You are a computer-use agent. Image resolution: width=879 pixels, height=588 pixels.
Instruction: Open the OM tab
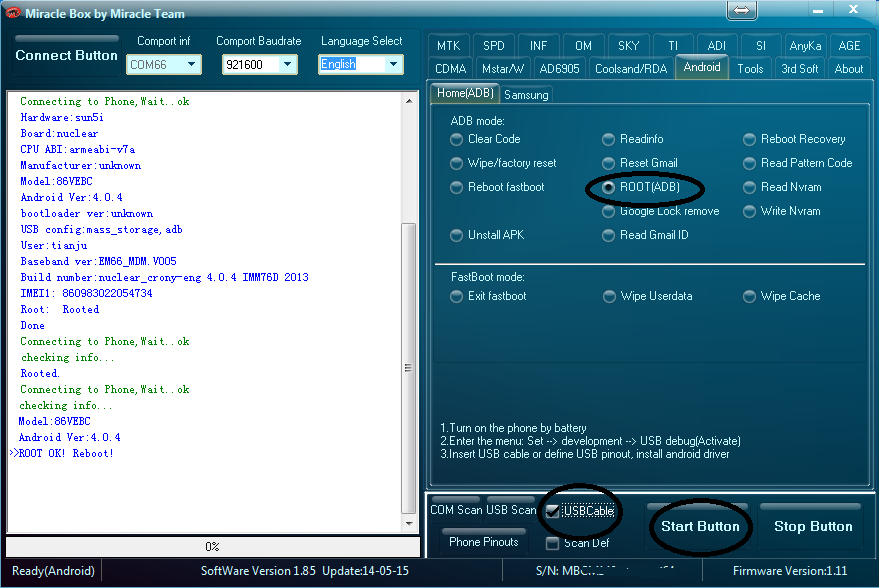(x=583, y=45)
